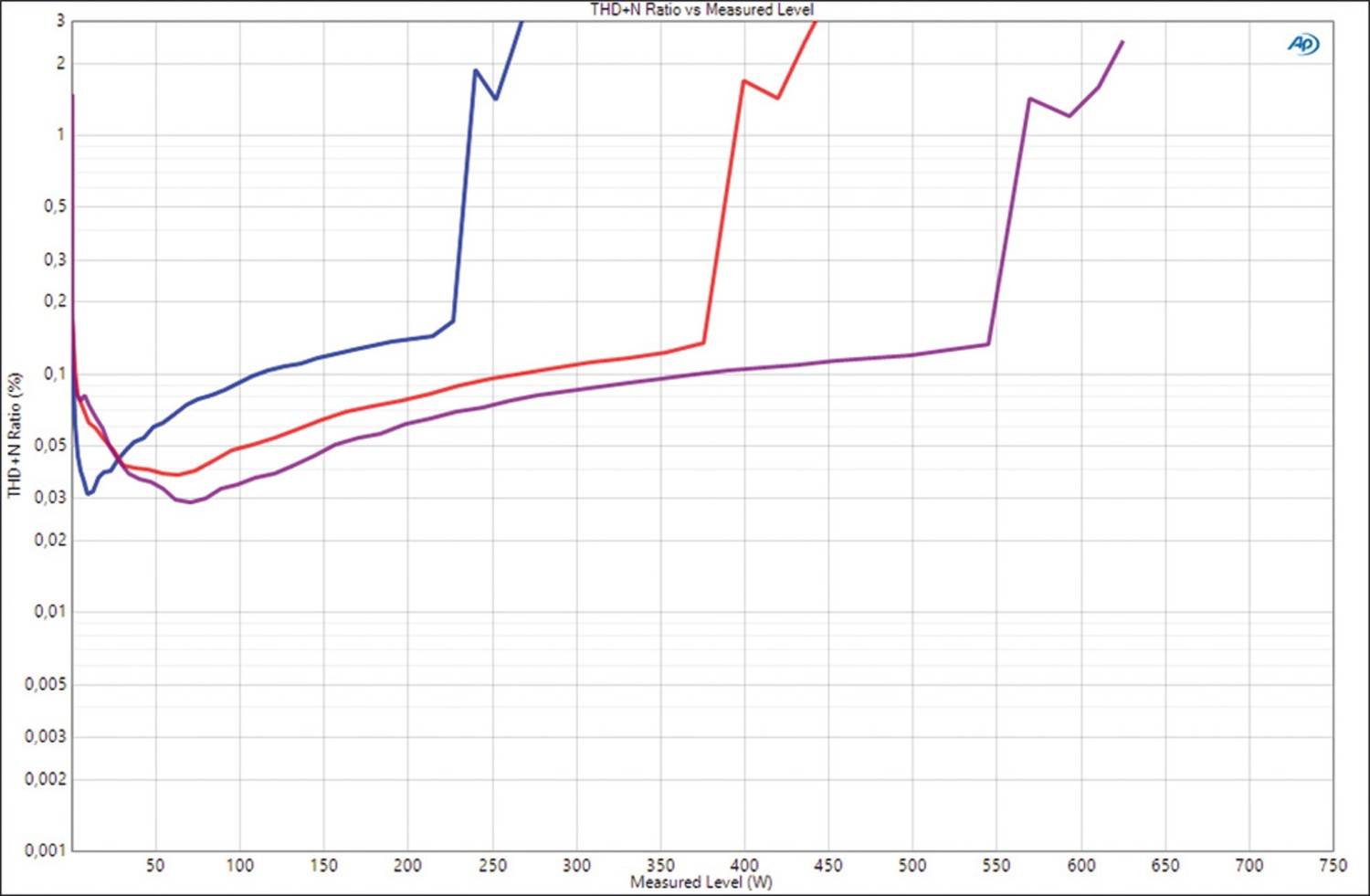Click the blue curve's minimum near 10 W

click(x=89, y=493)
